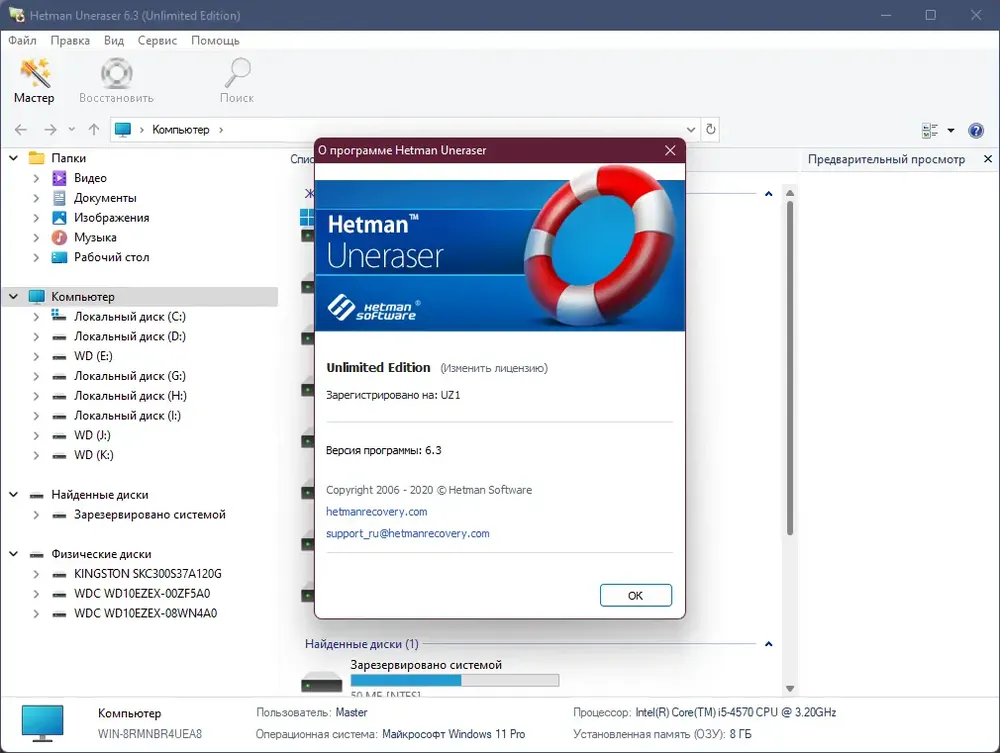Open the Поиск magnifier tool

[x=237, y=80]
